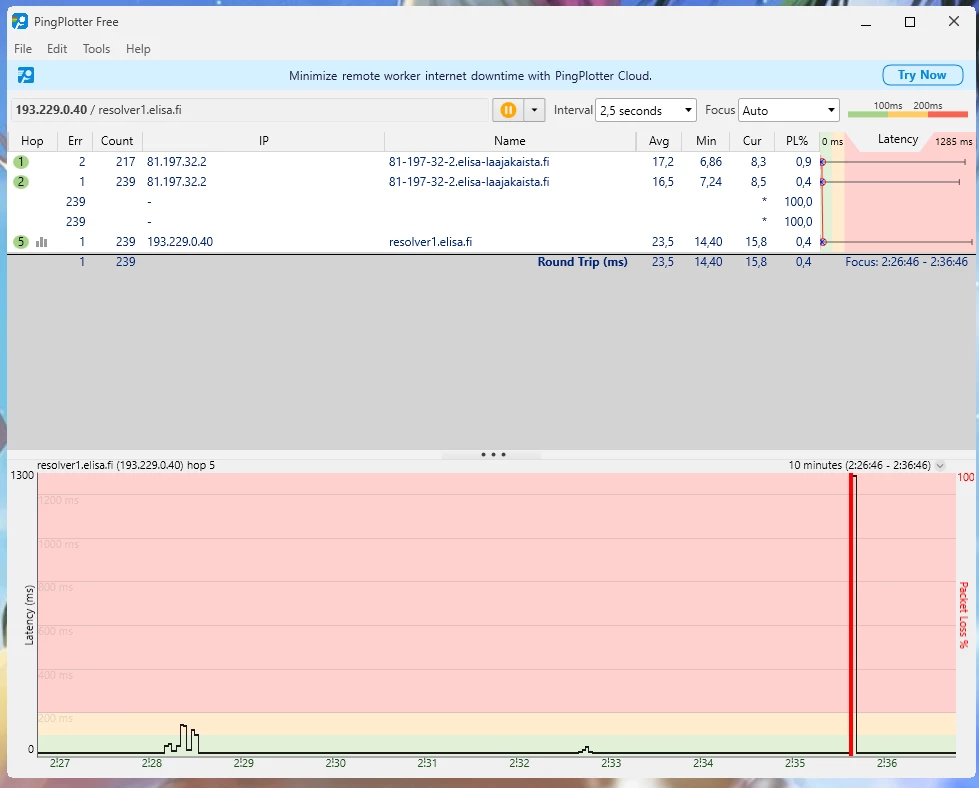The height and width of the screenshot is (788, 979).
Task: Click the PL% column header
Action: coord(797,141)
